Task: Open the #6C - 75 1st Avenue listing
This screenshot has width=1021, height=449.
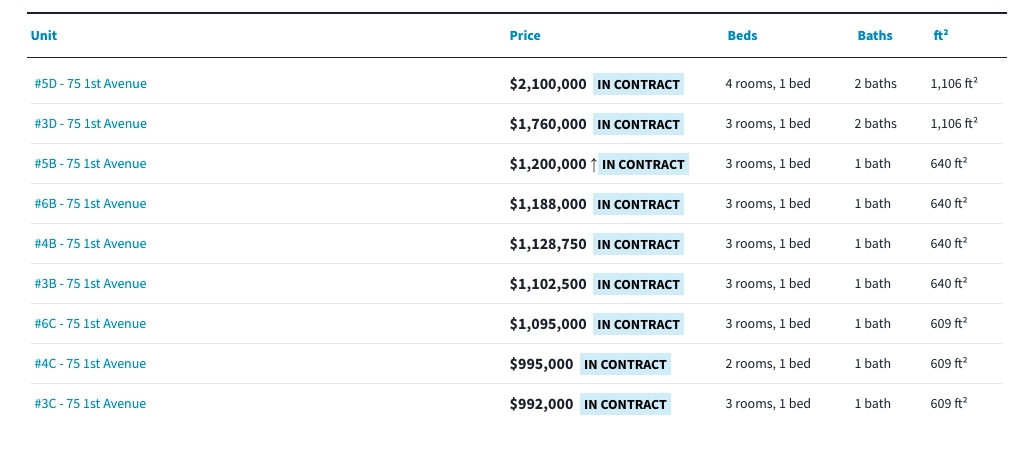Action: click(90, 324)
